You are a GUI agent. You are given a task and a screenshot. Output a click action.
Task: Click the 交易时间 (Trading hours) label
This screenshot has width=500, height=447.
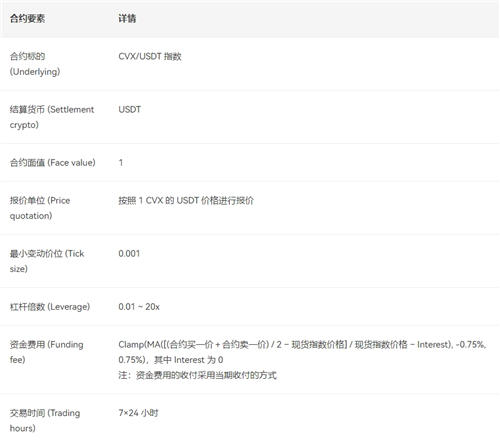click(45, 420)
